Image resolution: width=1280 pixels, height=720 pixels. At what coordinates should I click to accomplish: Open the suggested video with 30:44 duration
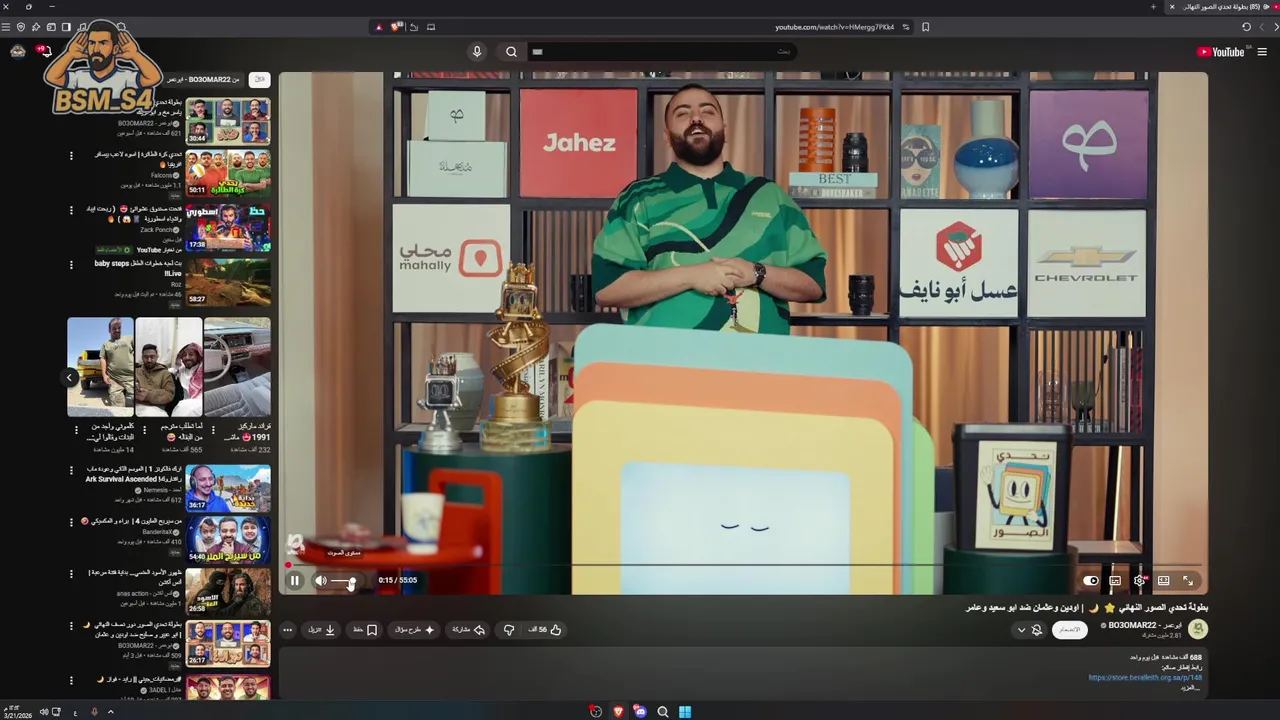click(x=228, y=121)
